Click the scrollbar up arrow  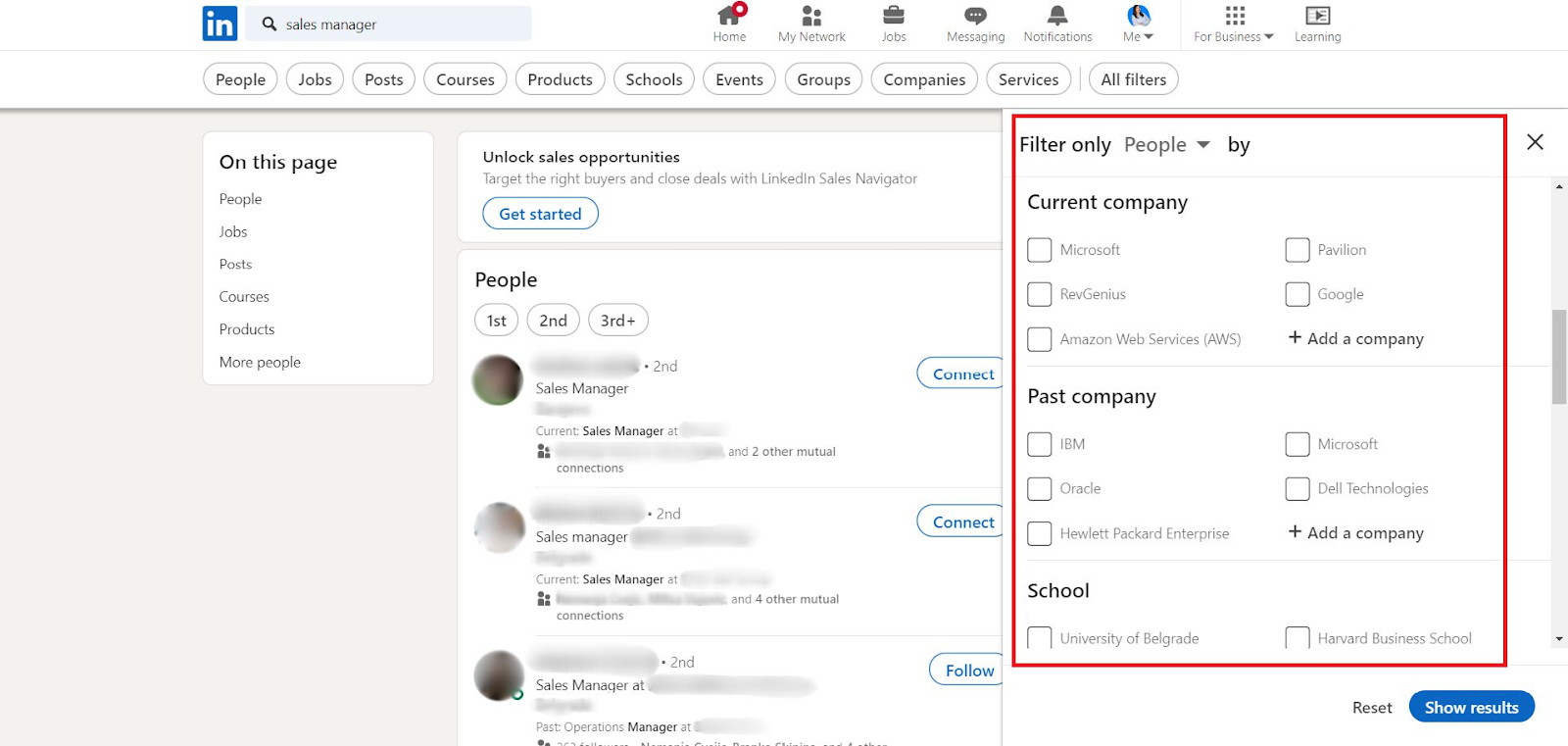1559,186
